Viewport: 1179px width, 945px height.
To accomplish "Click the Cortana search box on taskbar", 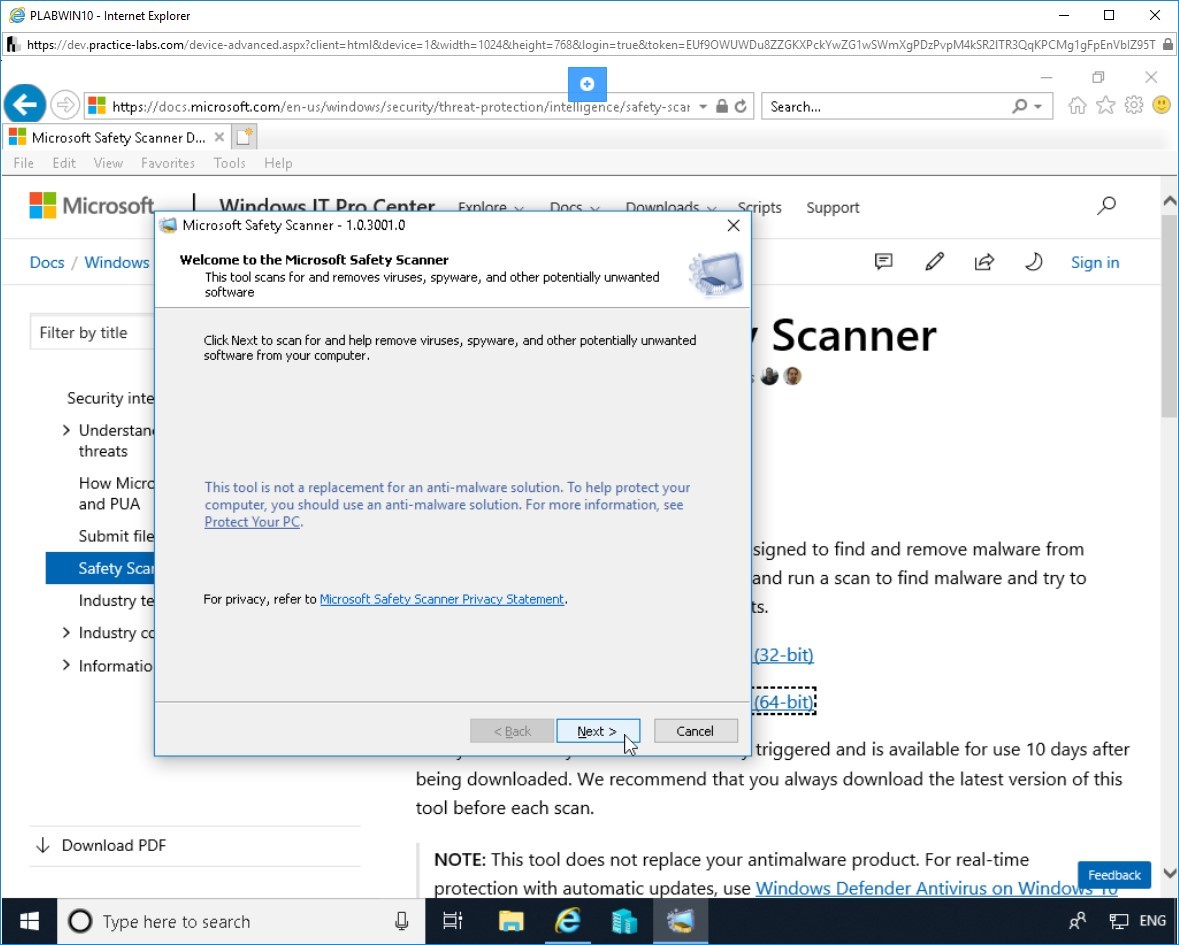I will [241, 921].
